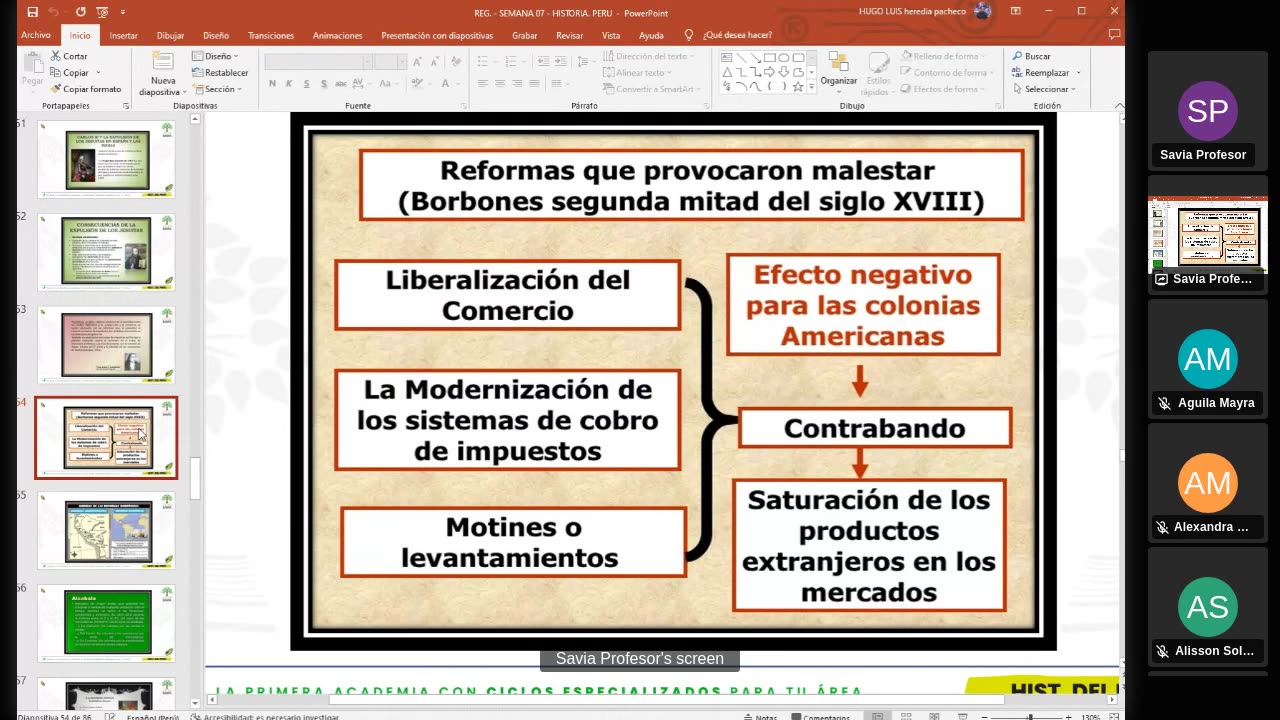Switch to the Transiciones tab
1280x720 pixels.
pyautogui.click(x=271, y=35)
